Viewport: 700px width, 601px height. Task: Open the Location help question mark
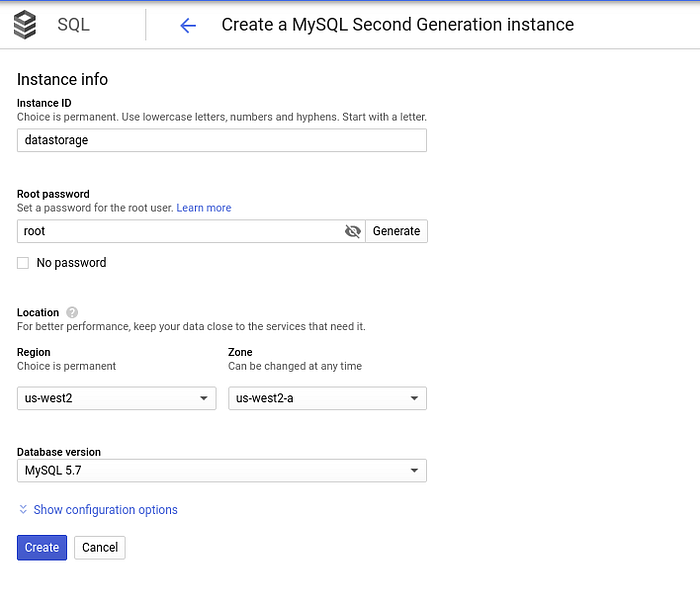72,313
